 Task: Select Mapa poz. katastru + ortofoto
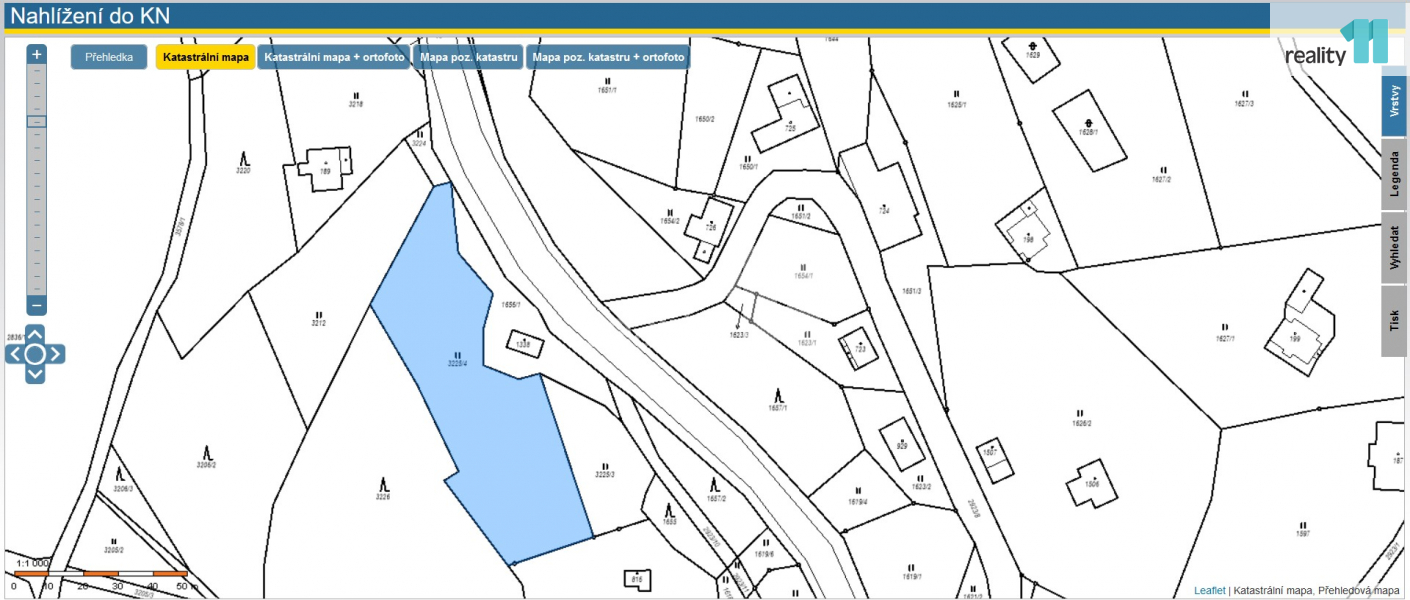click(608, 57)
